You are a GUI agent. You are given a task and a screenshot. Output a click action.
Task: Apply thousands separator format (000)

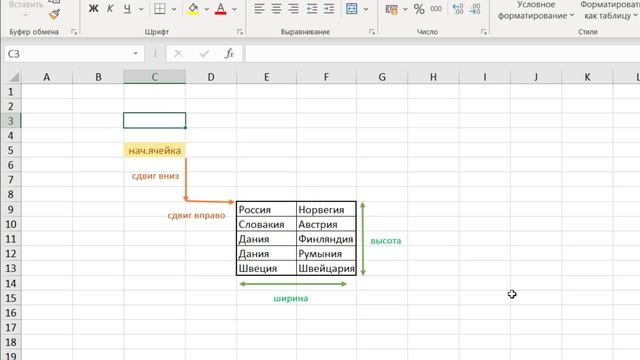pos(436,9)
